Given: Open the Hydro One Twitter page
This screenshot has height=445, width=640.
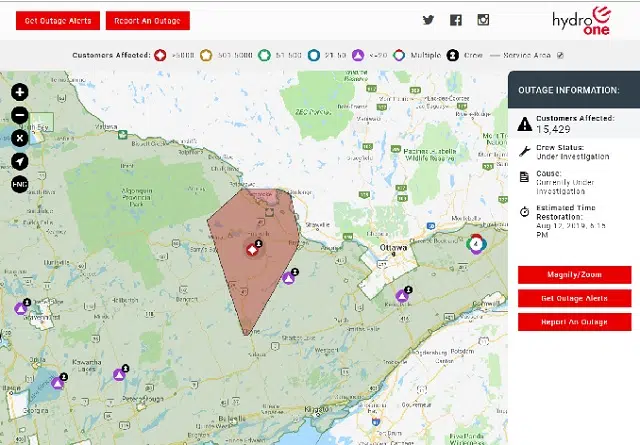Looking at the screenshot, I should click(428, 20).
